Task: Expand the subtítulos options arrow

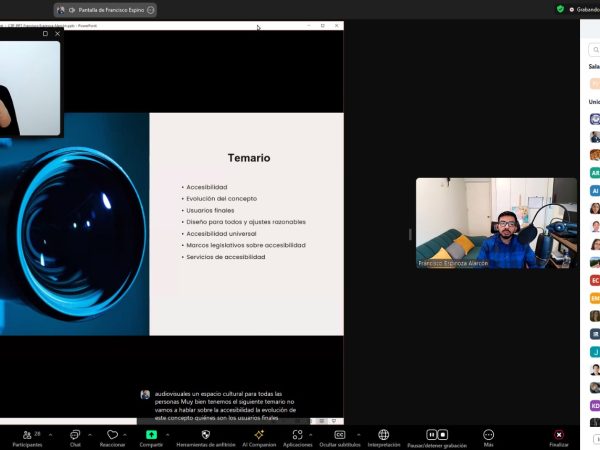Action: 359,435
